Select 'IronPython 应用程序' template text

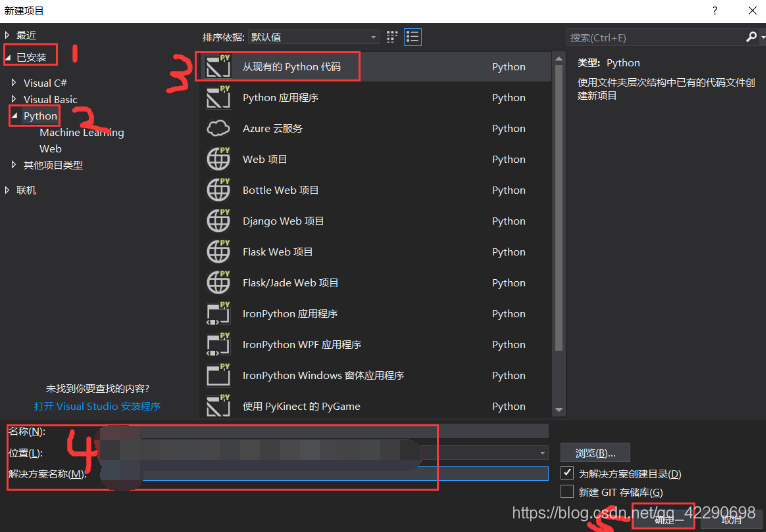click(x=290, y=314)
